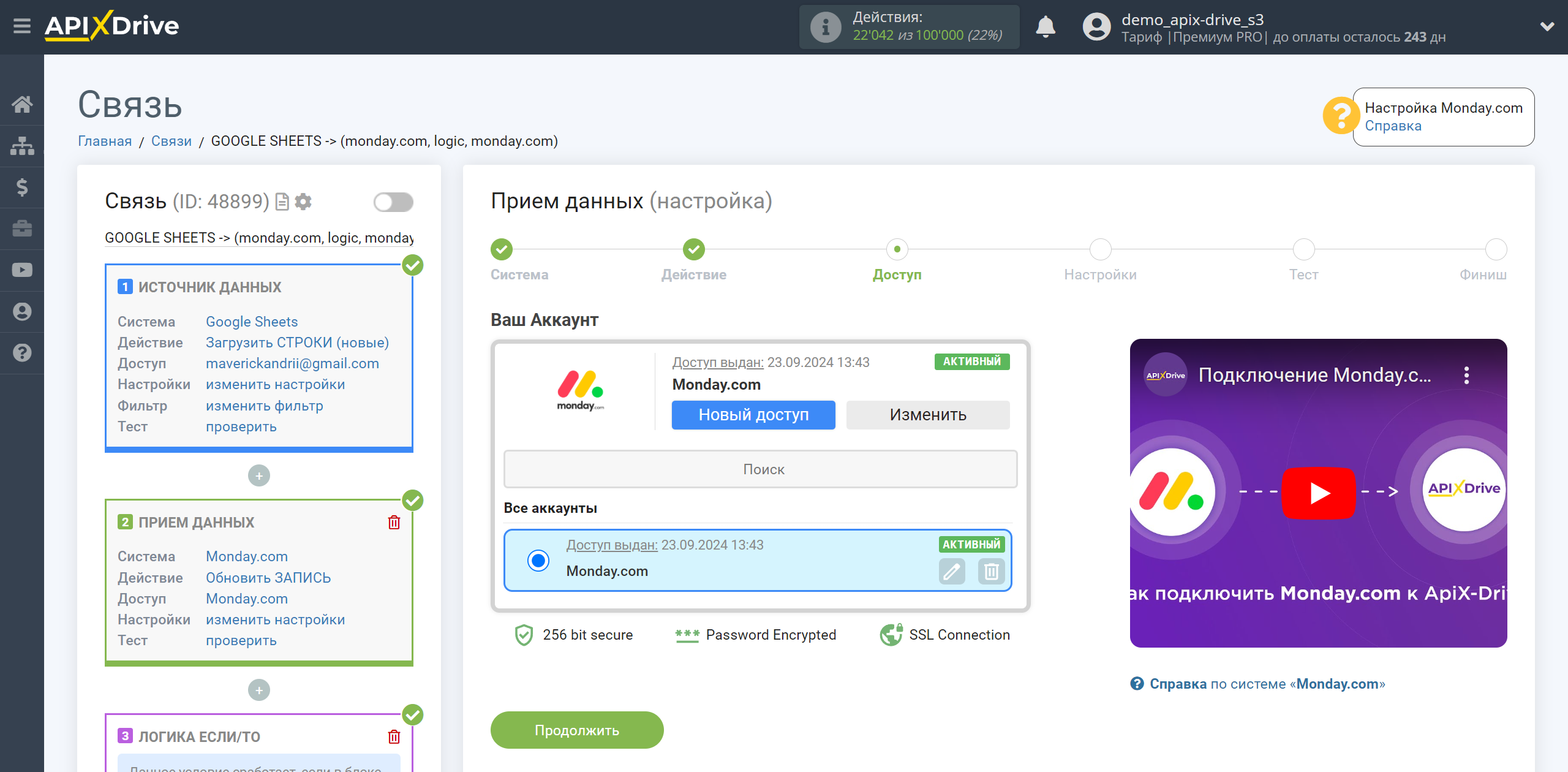
Task: Click the search input field for accounts
Action: coord(761,469)
